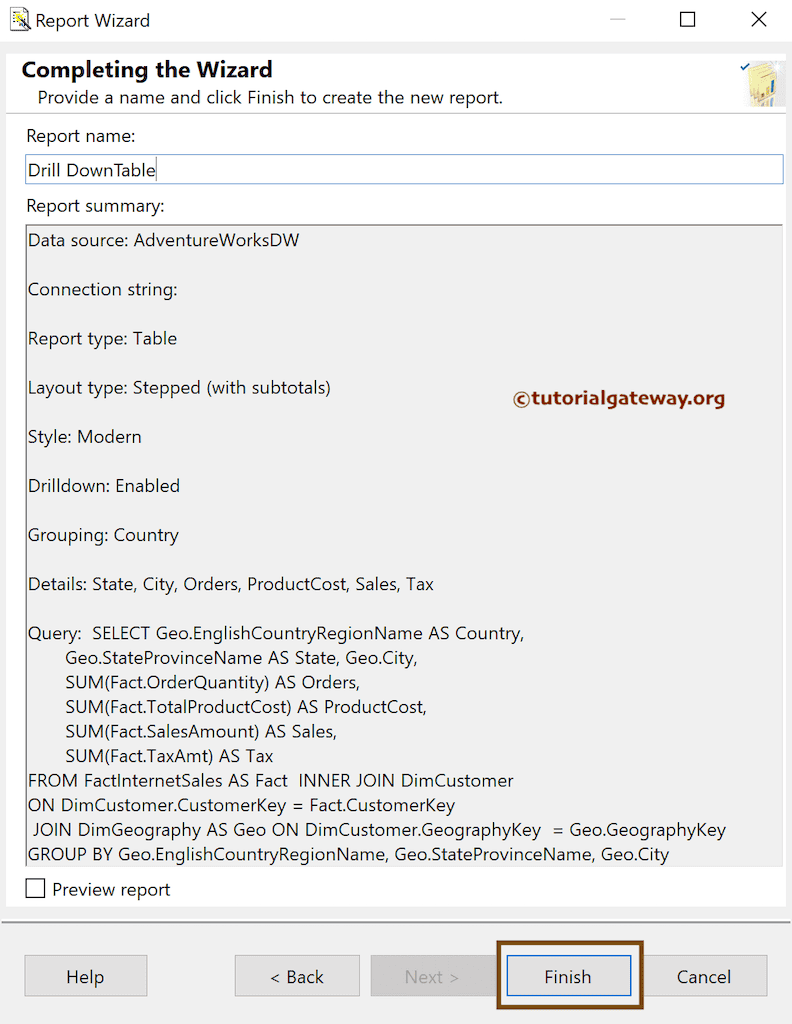Click the Drilldown: Enabled summary line
Image resolution: width=792 pixels, height=1024 pixels.
click(104, 486)
